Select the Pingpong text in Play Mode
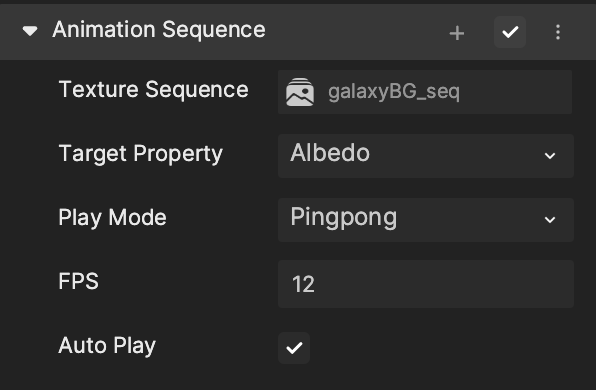This screenshot has width=596, height=390. [x=344, y=218]
